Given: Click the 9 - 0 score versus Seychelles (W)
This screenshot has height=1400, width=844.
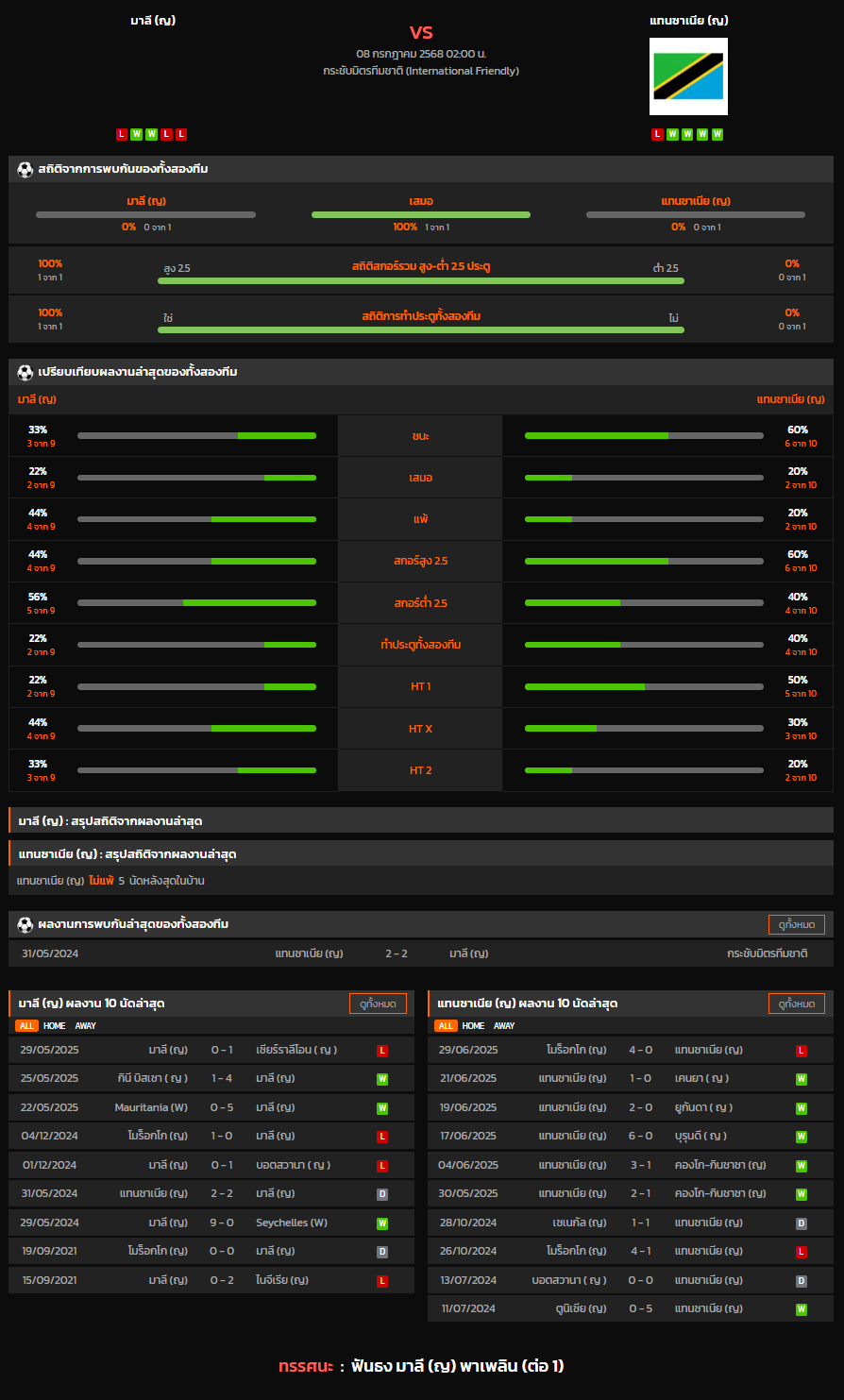Looking at the screenshot, I should coord(222,1223).
